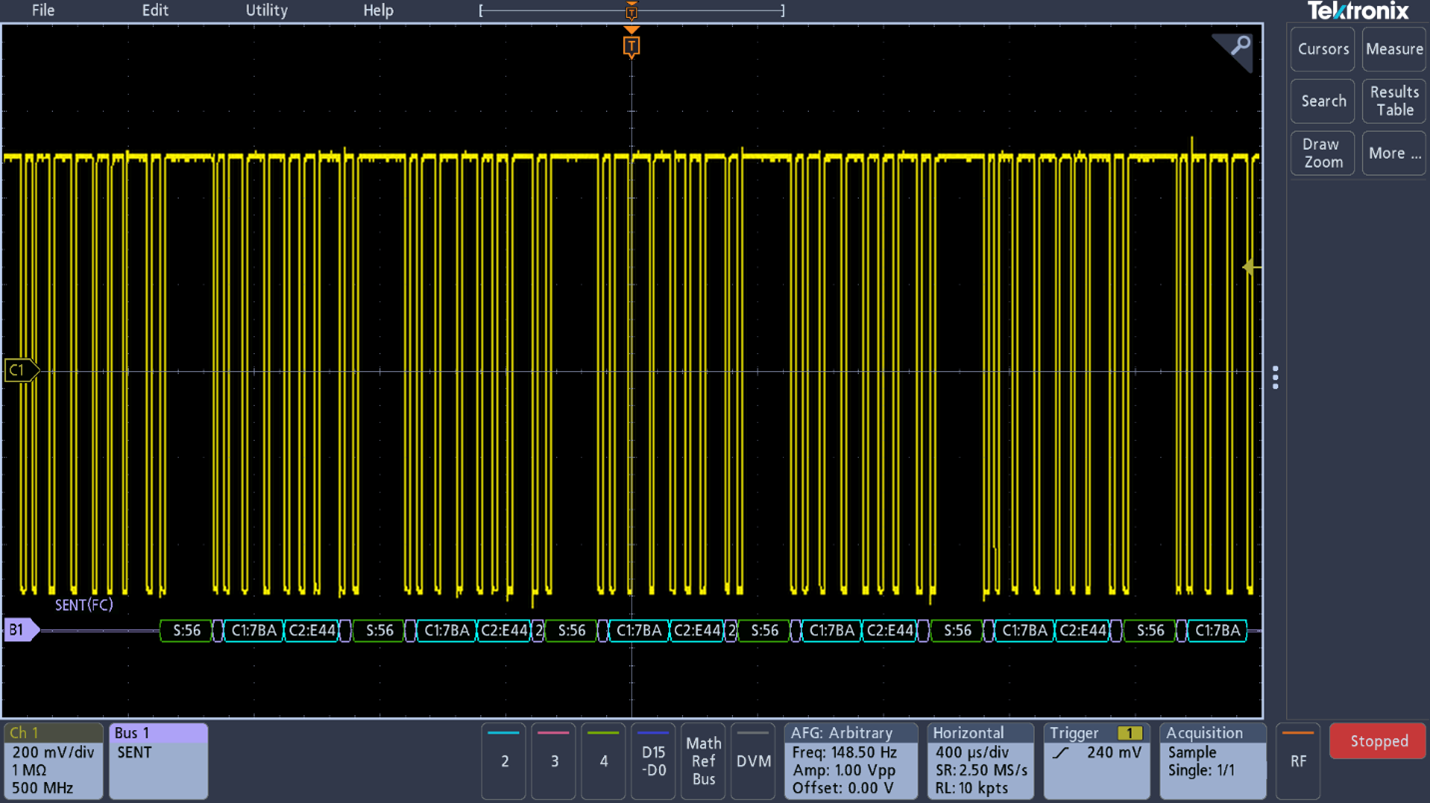Toggle the RF channel button
The width and height of the screenshot is (1430, 803).
tap(1297, 761)
